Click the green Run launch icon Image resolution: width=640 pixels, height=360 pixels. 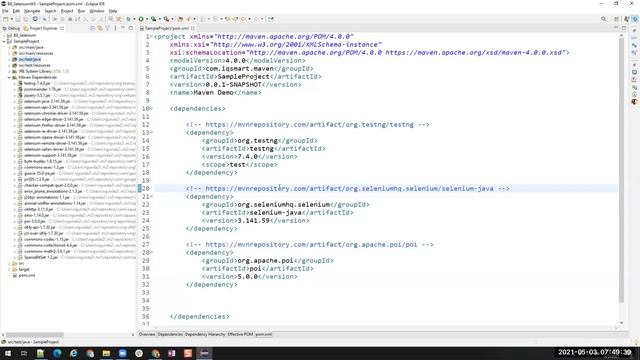click(141, 19)
